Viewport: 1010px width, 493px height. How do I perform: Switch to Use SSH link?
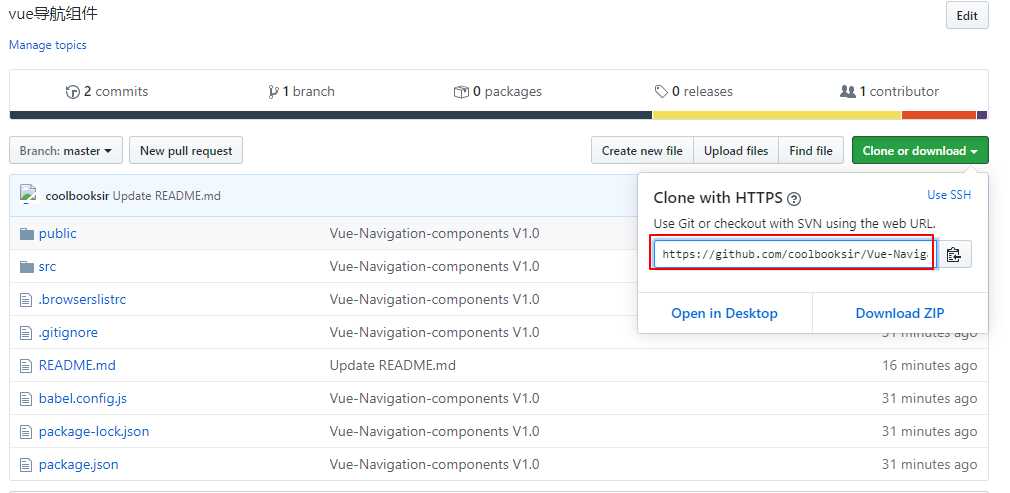[x=949, y=195]
